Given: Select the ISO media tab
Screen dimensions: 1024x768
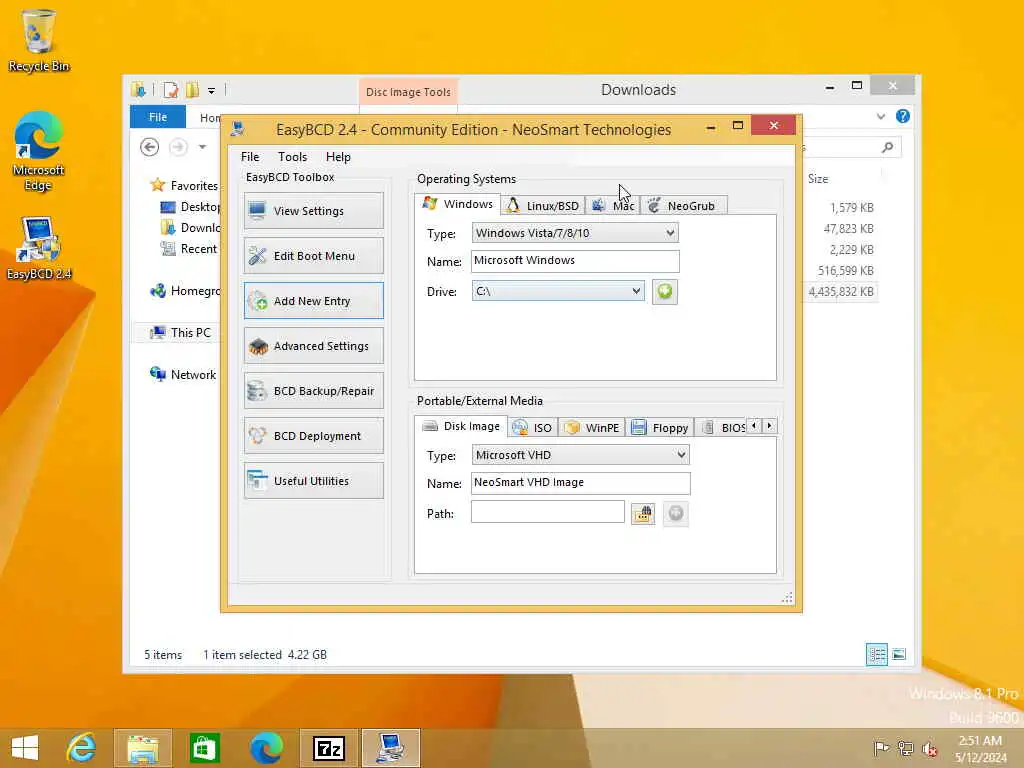Looking at the screenshot, I should click(532, 428).
